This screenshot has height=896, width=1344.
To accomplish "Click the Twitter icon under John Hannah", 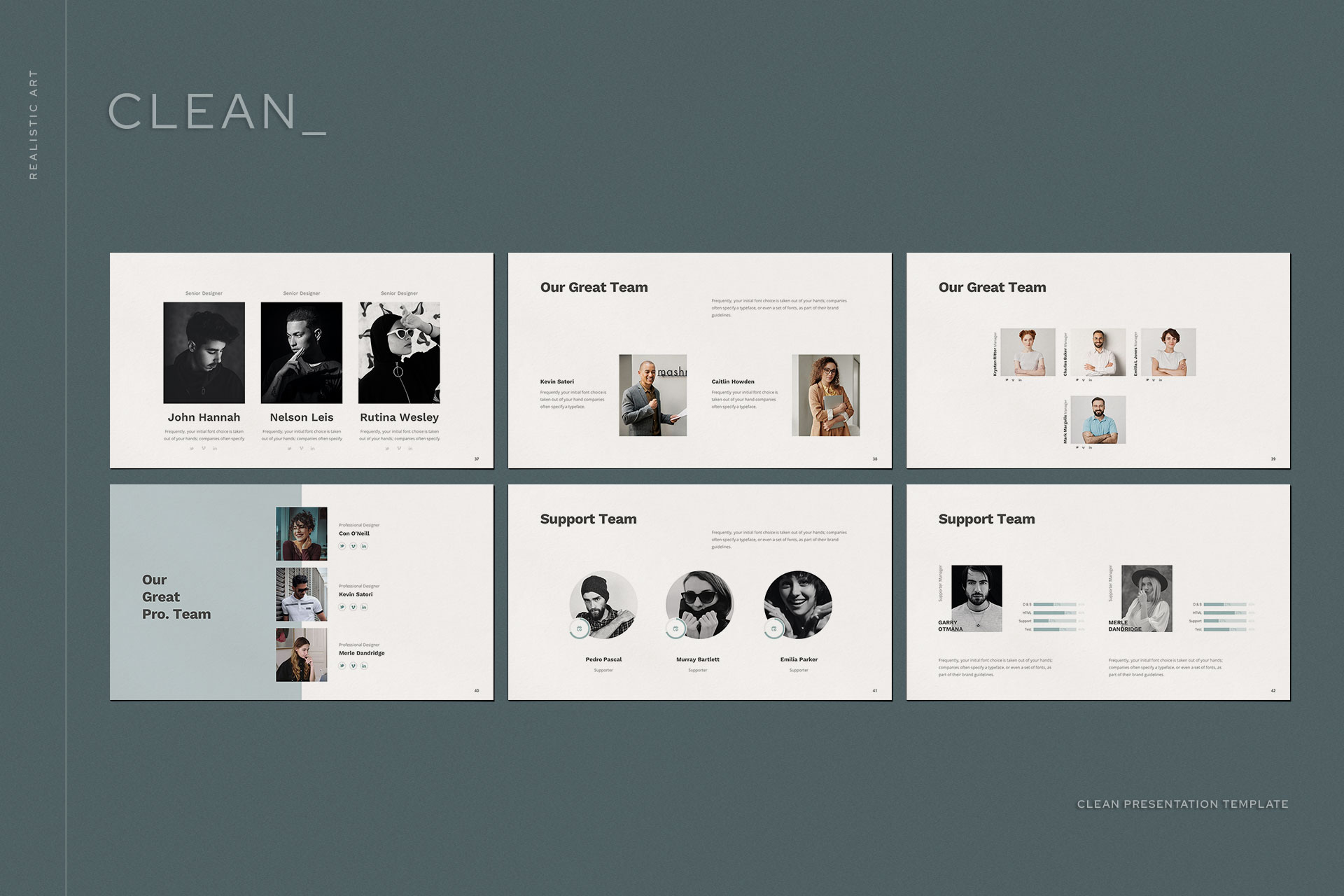I will (194, 448).
